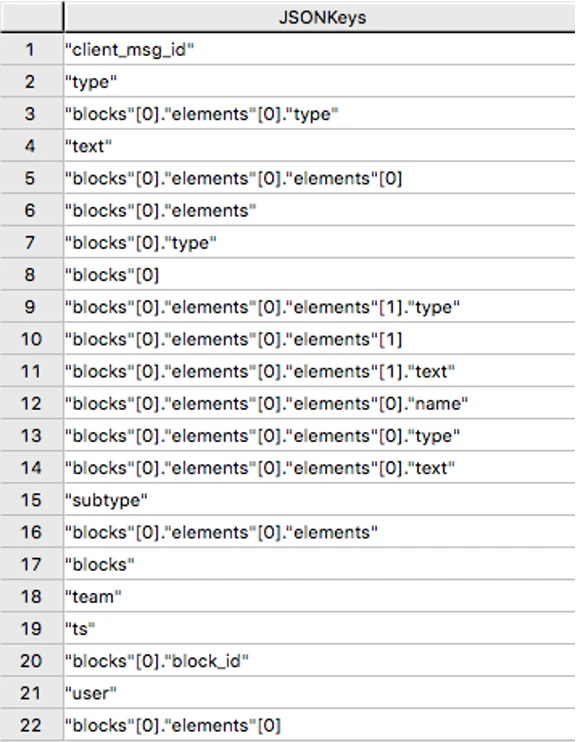The height and width of the screenshot is (742, 576).
Task: Select the "blocks"[0]."block_id" cell
Action: click(320, 661)
